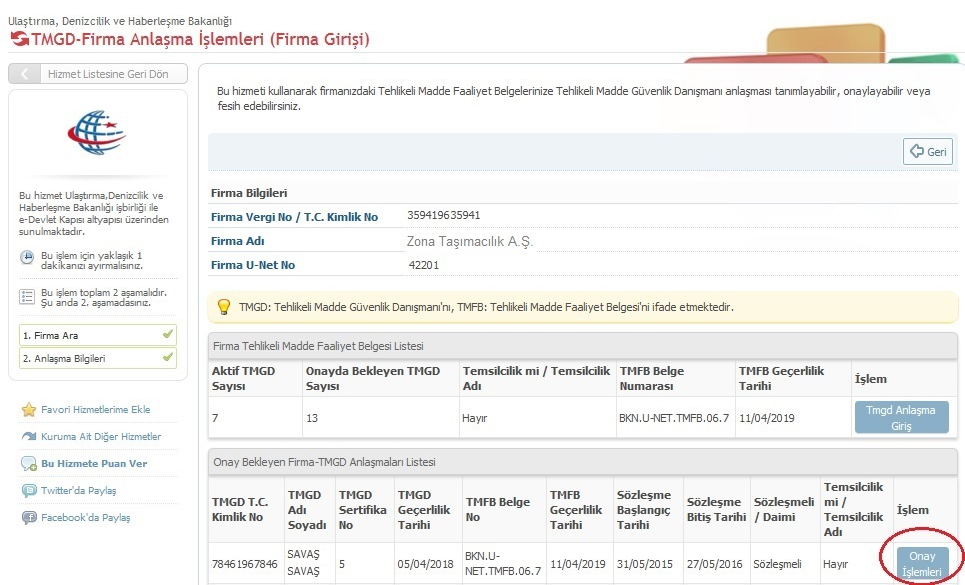Select tax number 359419635941
The height and width of the screenshot is (585, 965).
click(443, 215)
